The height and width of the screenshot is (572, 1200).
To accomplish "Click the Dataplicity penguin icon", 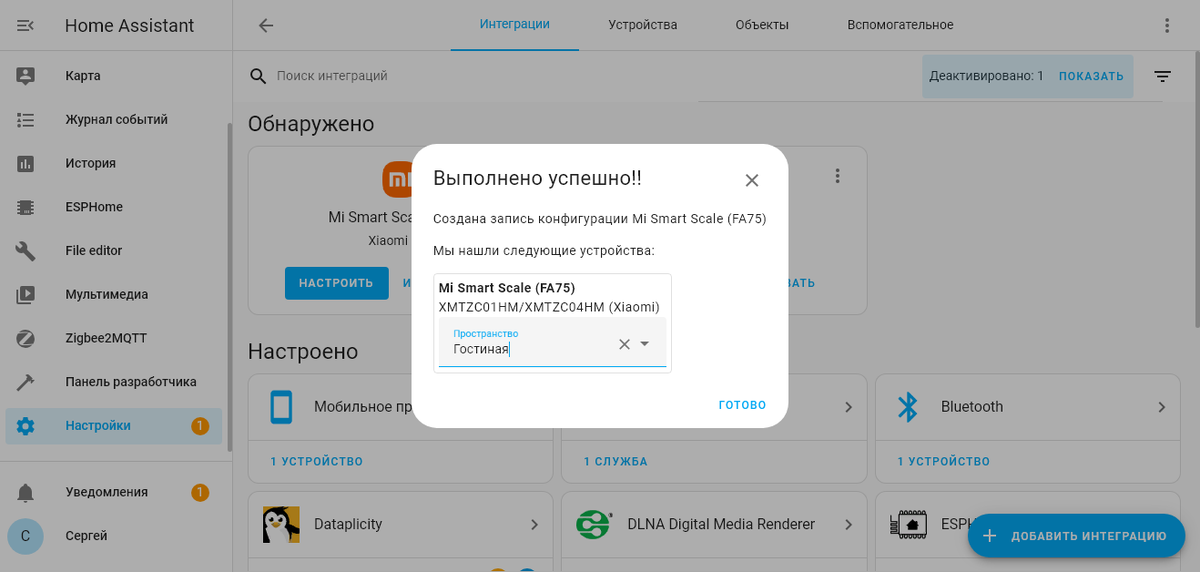I will [x=281, y=524].
